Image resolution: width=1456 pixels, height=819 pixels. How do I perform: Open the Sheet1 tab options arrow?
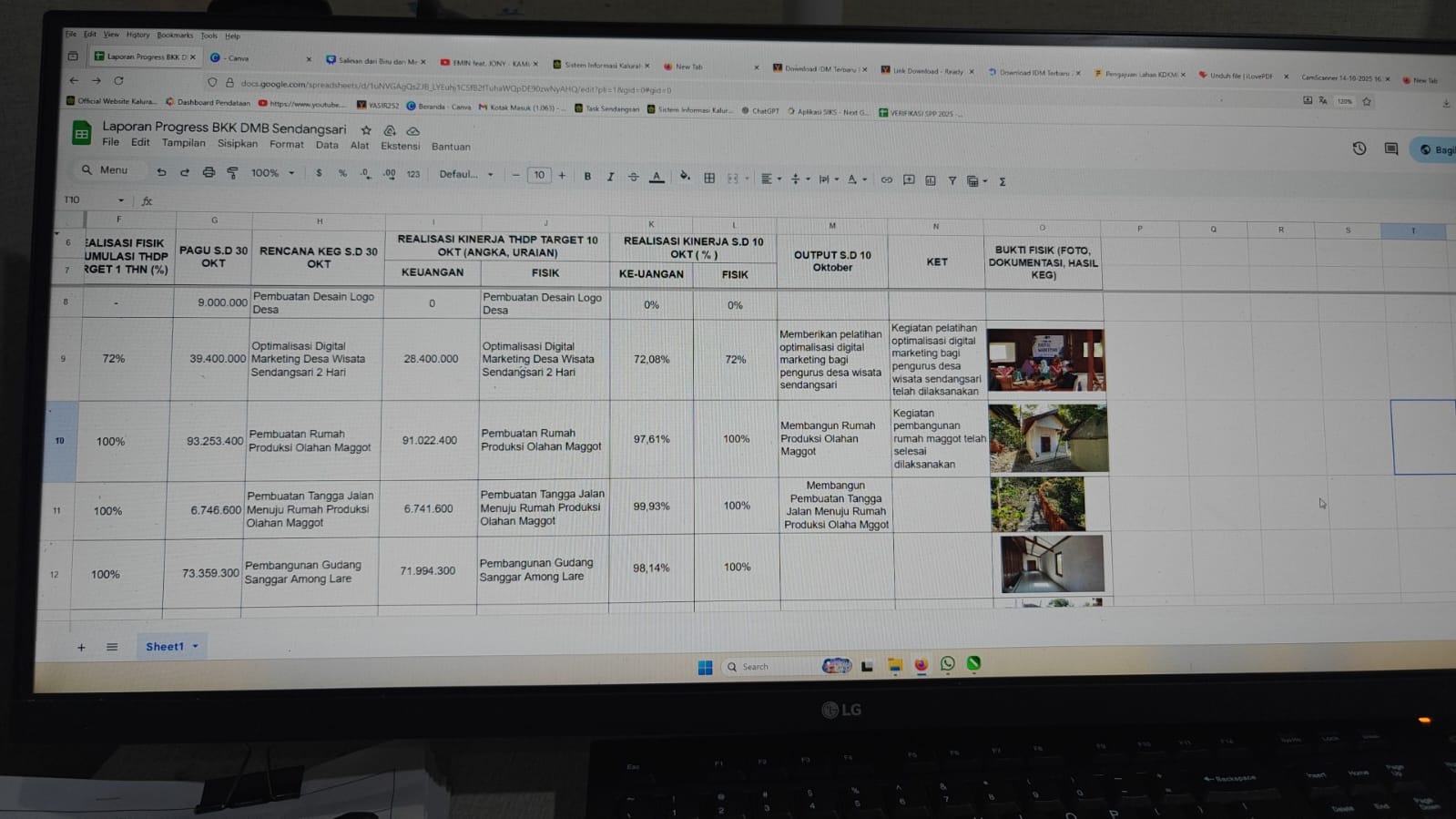tap(196, 647)
